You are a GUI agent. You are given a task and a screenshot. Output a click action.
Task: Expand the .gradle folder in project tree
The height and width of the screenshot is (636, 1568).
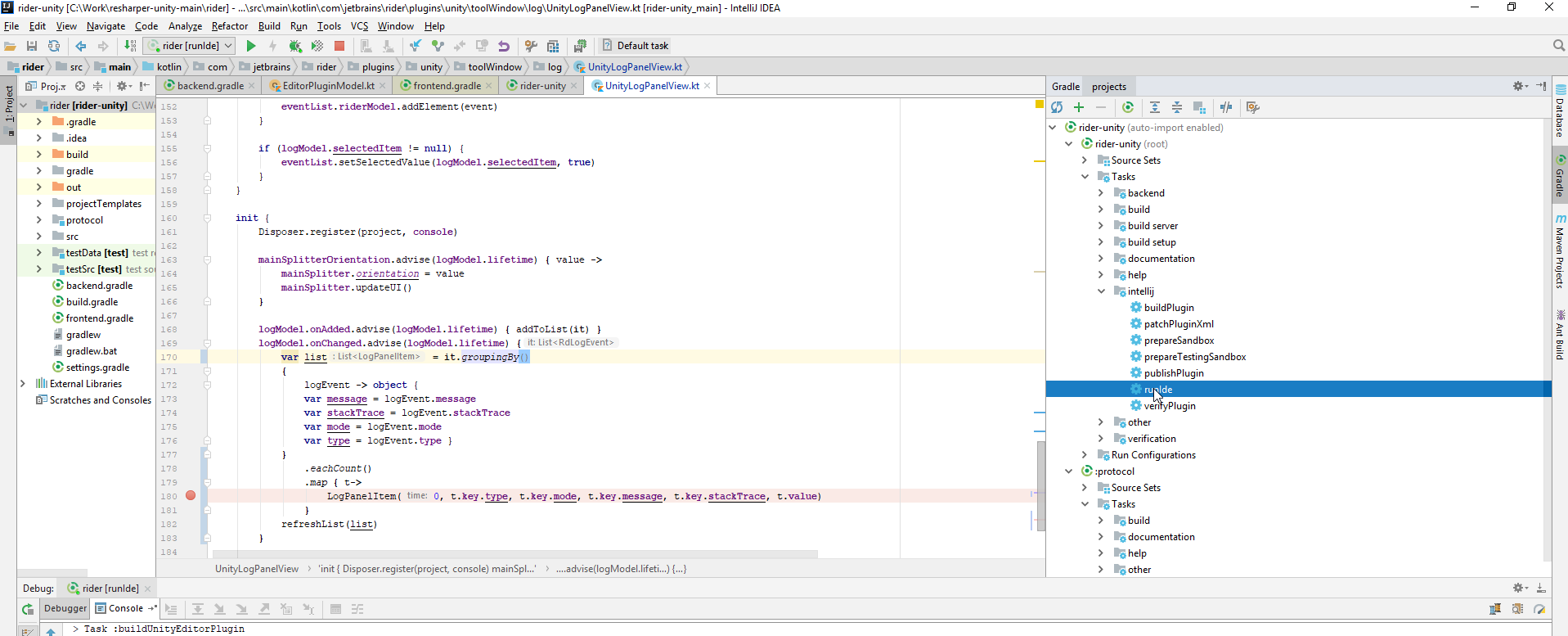(x=38, y=122)
